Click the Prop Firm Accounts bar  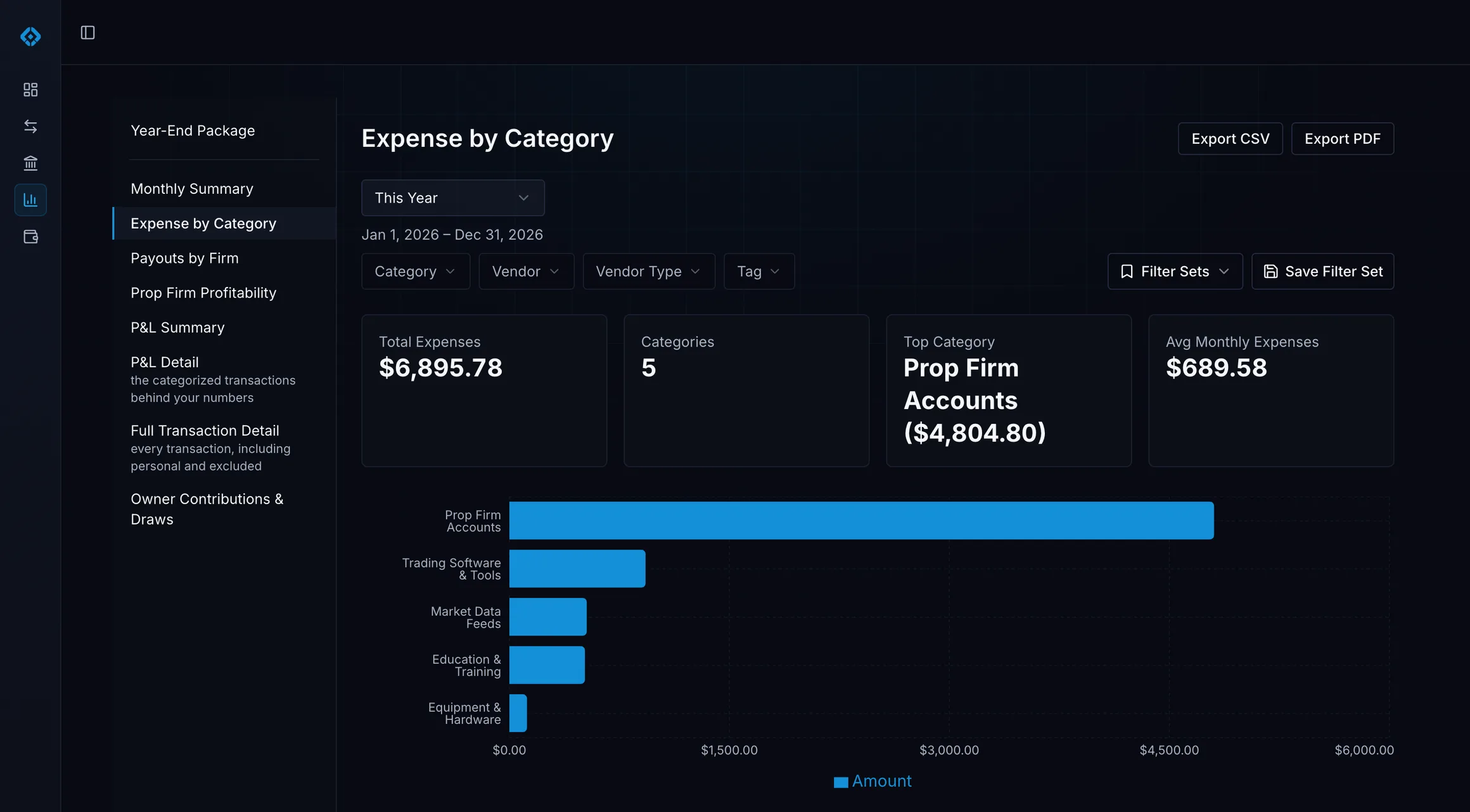[x=861, y=521]
